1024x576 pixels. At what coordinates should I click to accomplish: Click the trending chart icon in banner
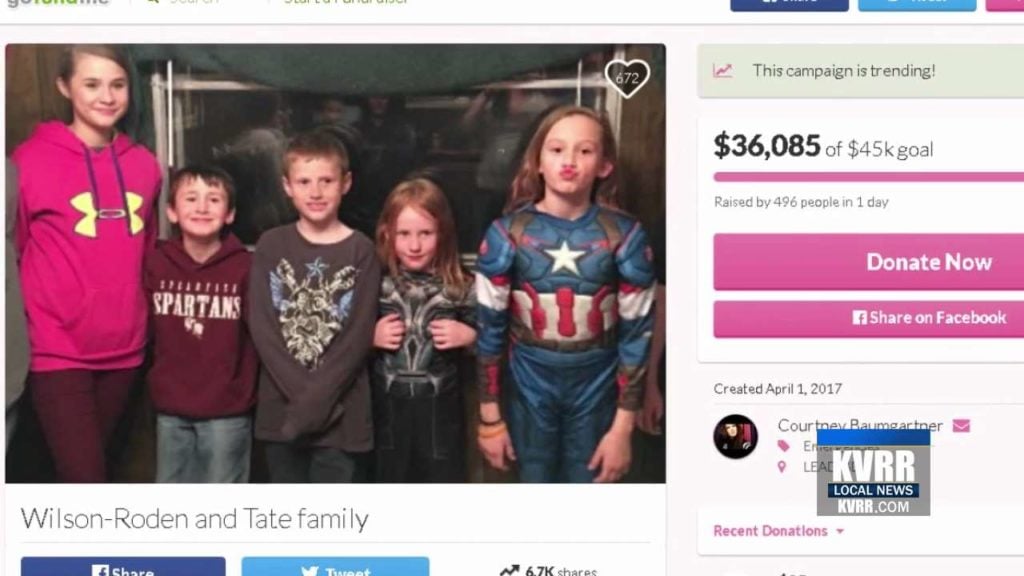[722, 71]
